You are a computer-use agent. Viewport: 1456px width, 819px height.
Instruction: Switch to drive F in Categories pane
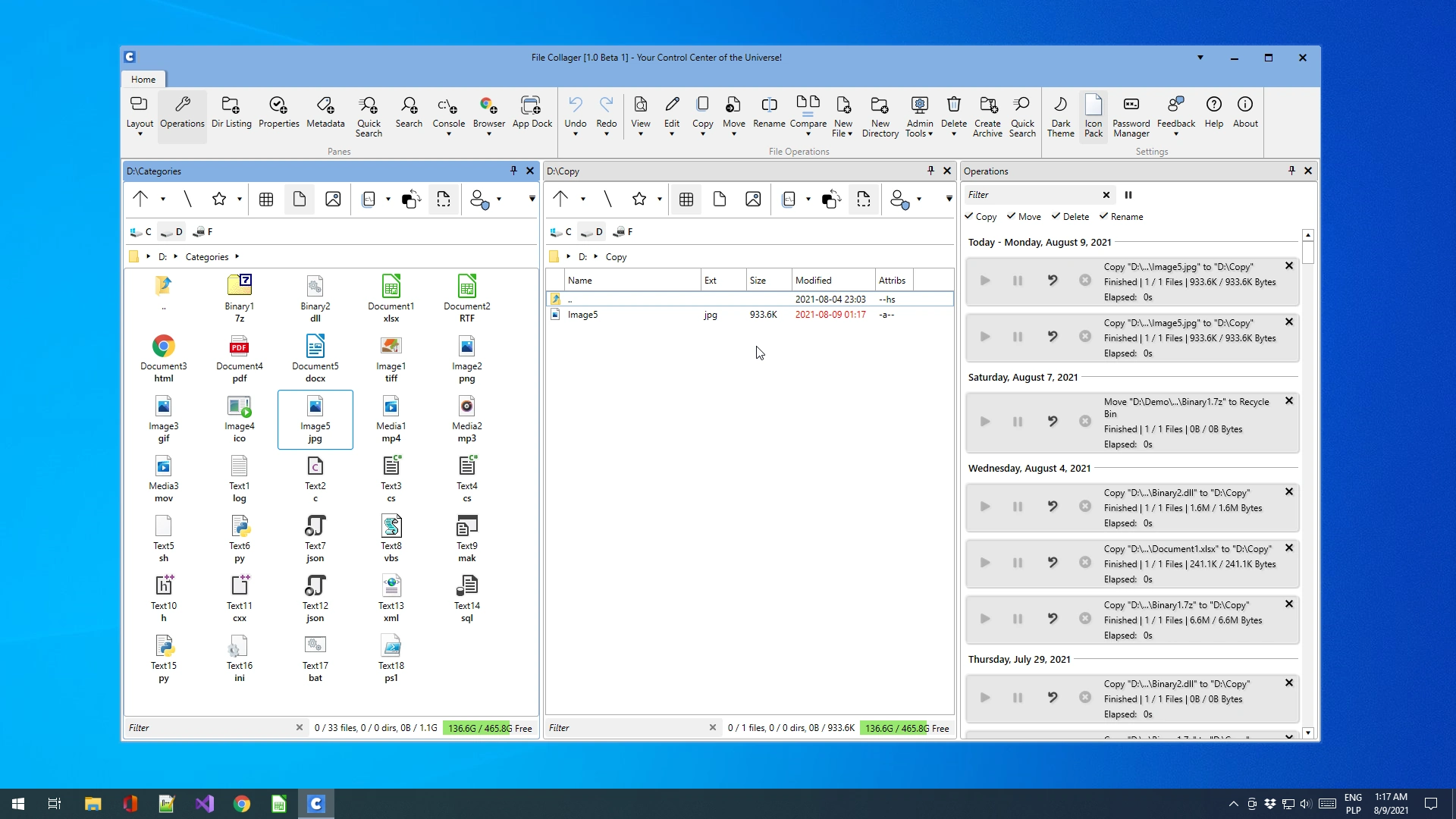(x=202, y=232)
